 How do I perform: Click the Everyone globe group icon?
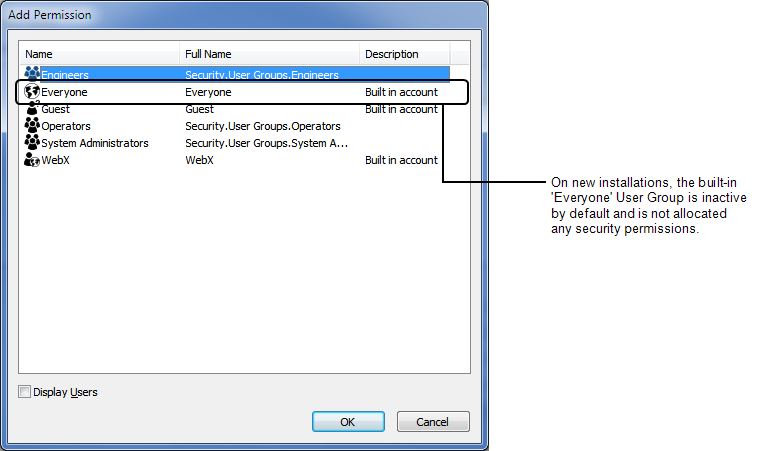coord(32,92)
